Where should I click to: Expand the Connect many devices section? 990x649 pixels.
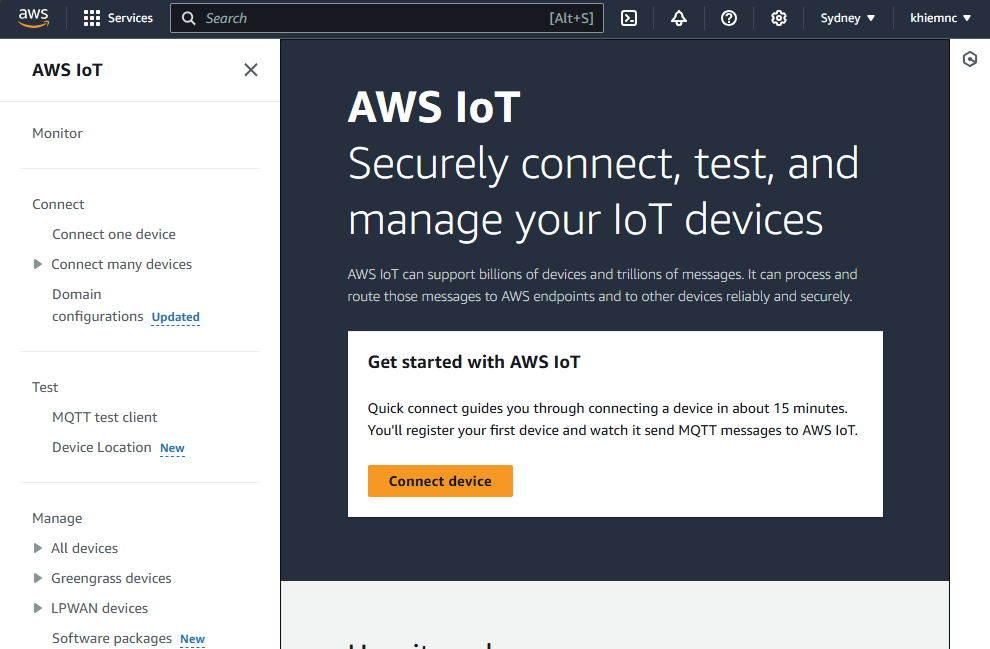pos(38,264)
